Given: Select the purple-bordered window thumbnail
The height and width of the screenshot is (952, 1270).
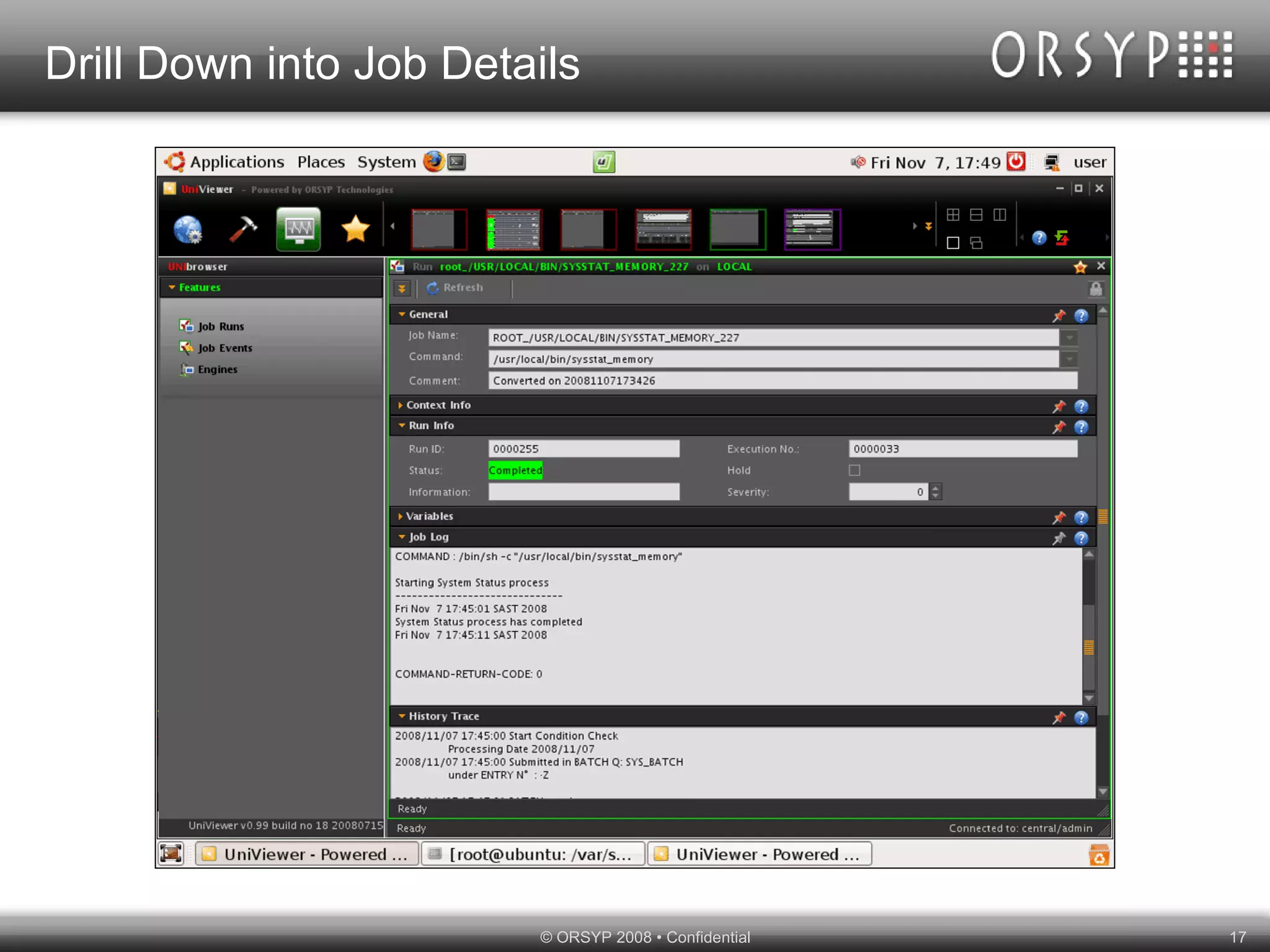Looking at the screenshot, I should [x=812, y=229].
